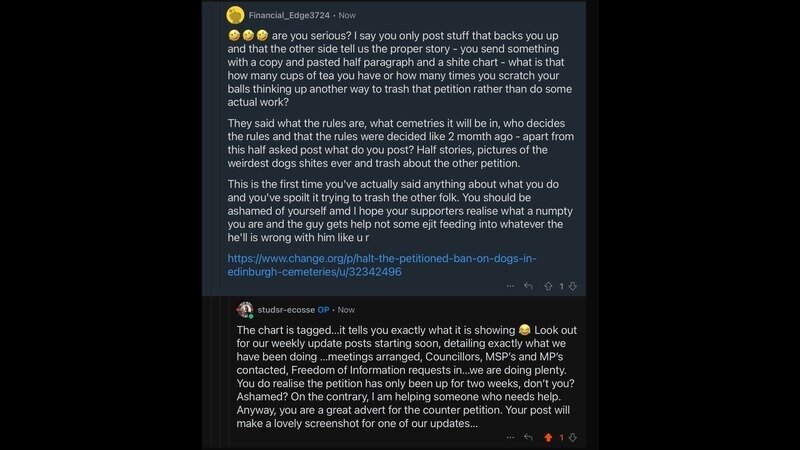Image resolution: width=800 pixels, height=450 pixels.
Task: Open the three-dot menu on studsr-ecosse's reply
Action: click(509, 437)
